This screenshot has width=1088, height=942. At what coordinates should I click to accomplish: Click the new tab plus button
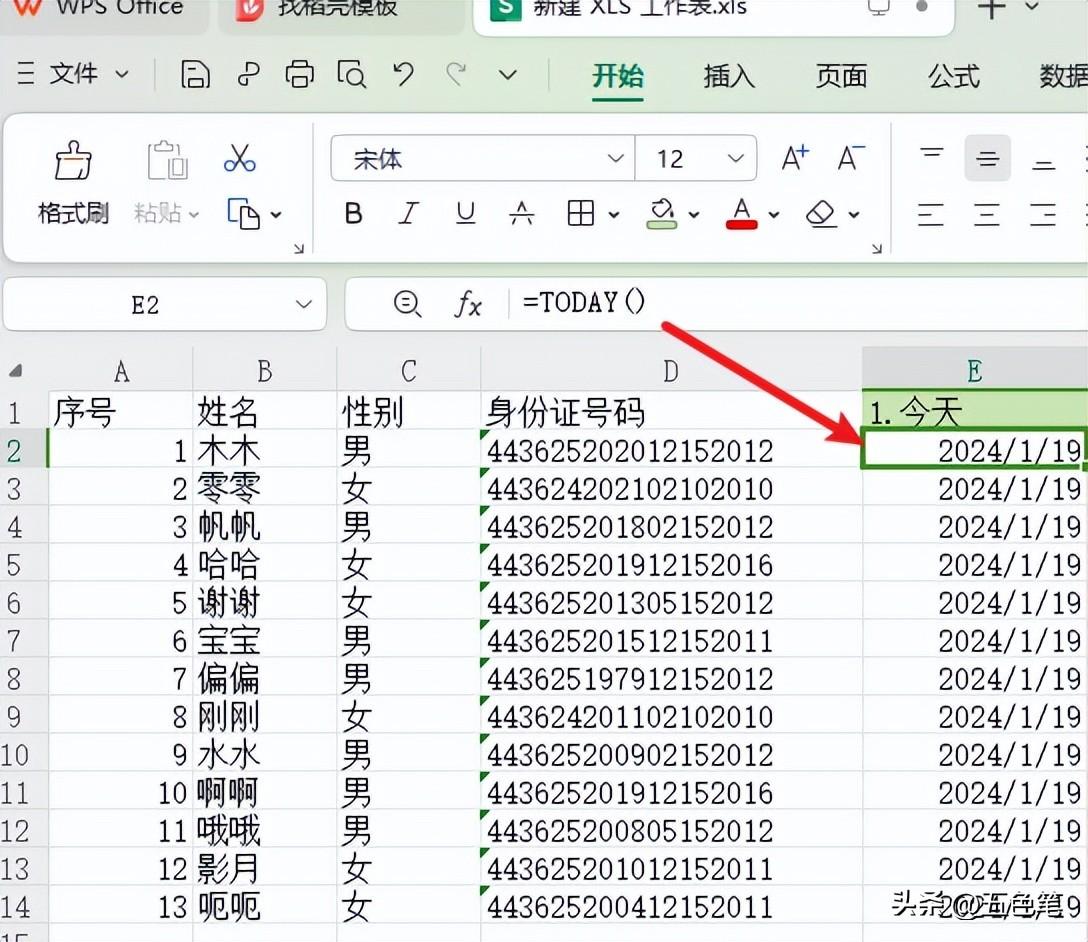992,8
